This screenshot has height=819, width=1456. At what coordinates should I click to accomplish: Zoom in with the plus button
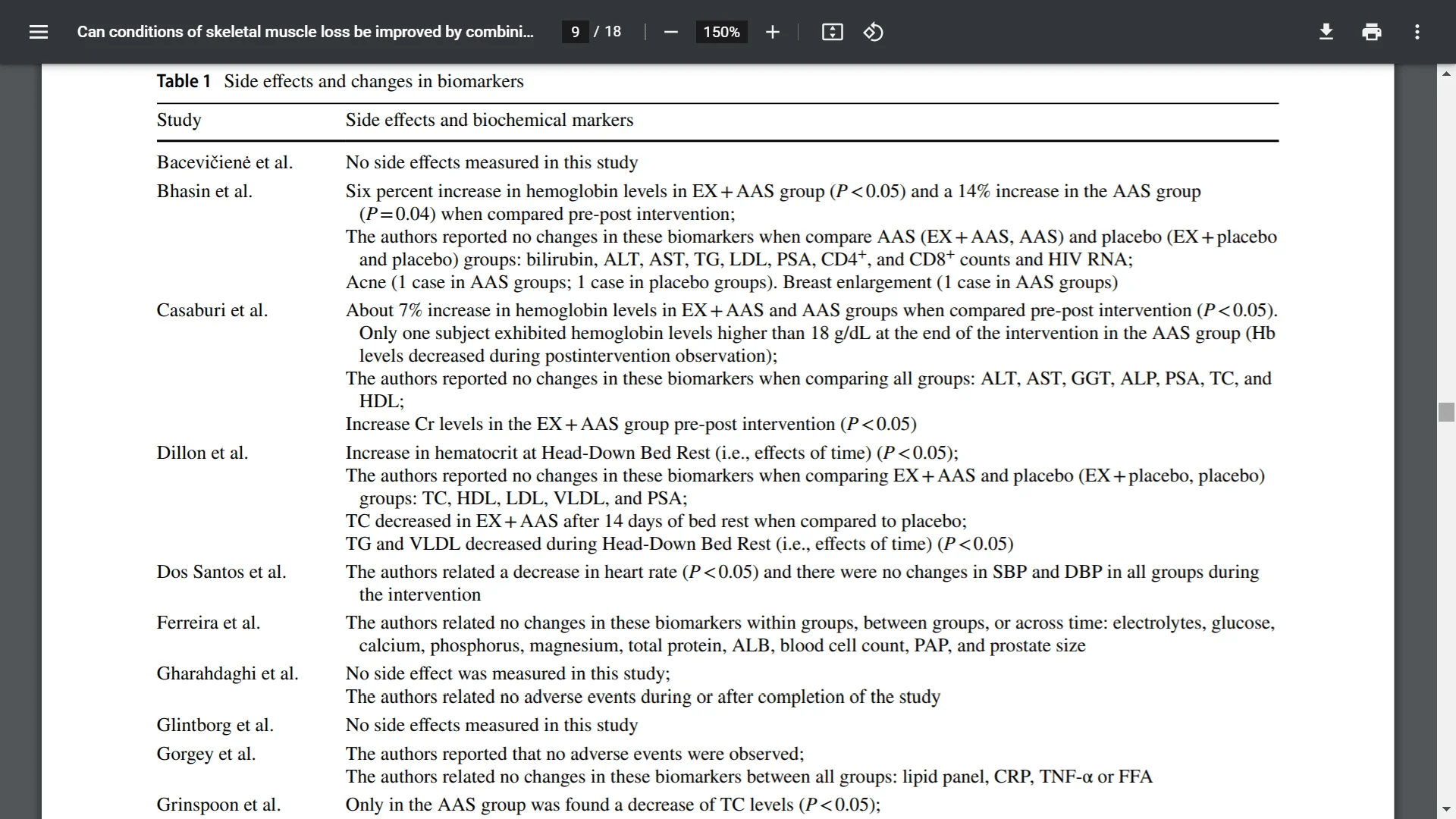pos(772,32)
